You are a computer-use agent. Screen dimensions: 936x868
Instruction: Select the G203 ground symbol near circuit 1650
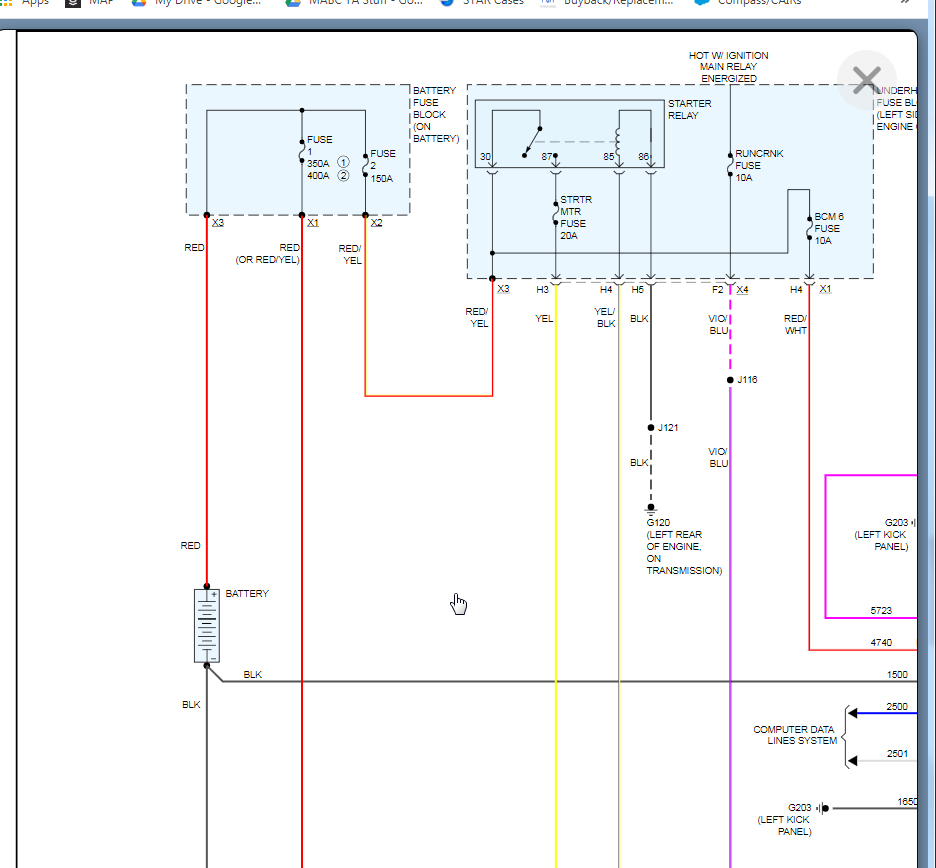click(823, 808)
